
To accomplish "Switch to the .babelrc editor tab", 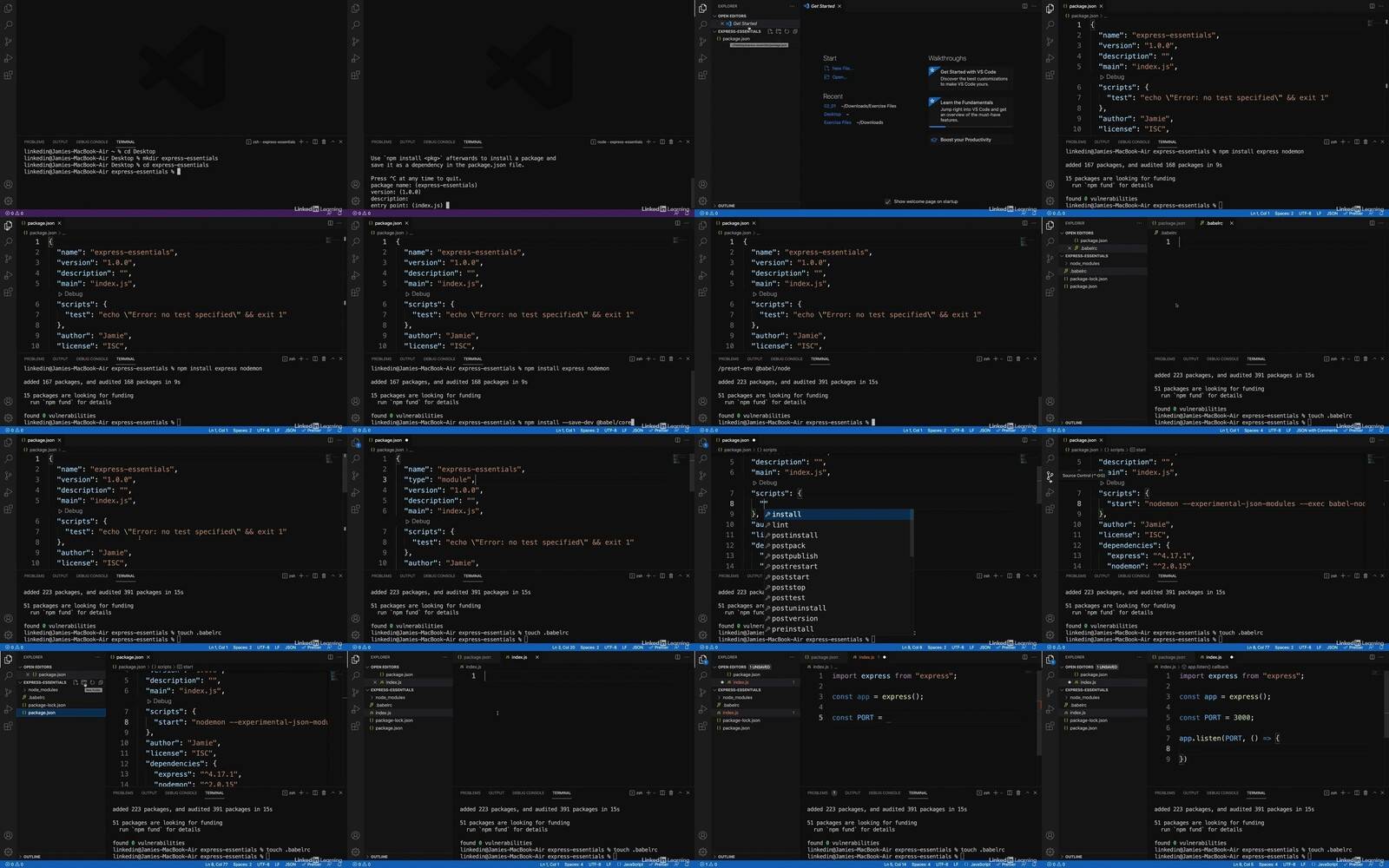I will pos(1215,223).
